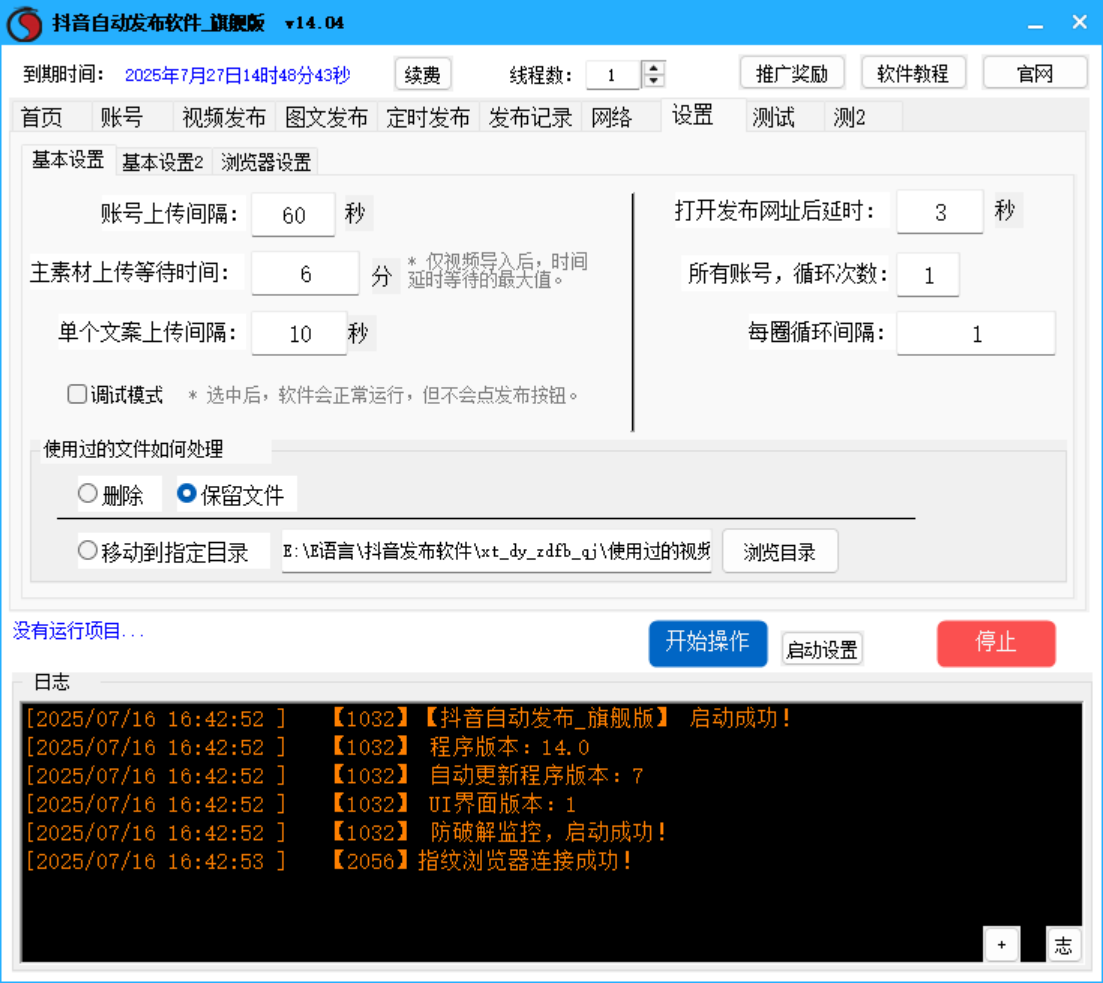Click the 浏览目录 browse button
1103x983 pixels.
pyautogui.click(x=779, y=552)
